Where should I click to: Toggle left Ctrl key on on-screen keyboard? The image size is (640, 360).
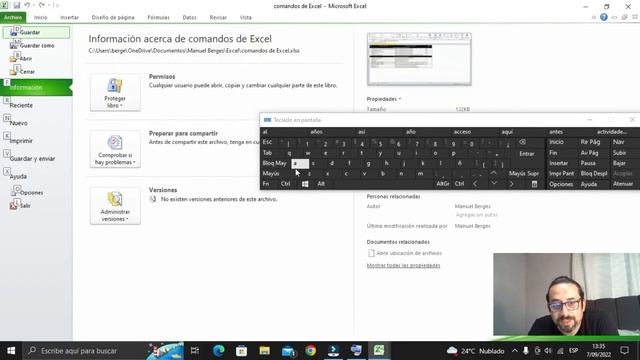click(285, 184)
